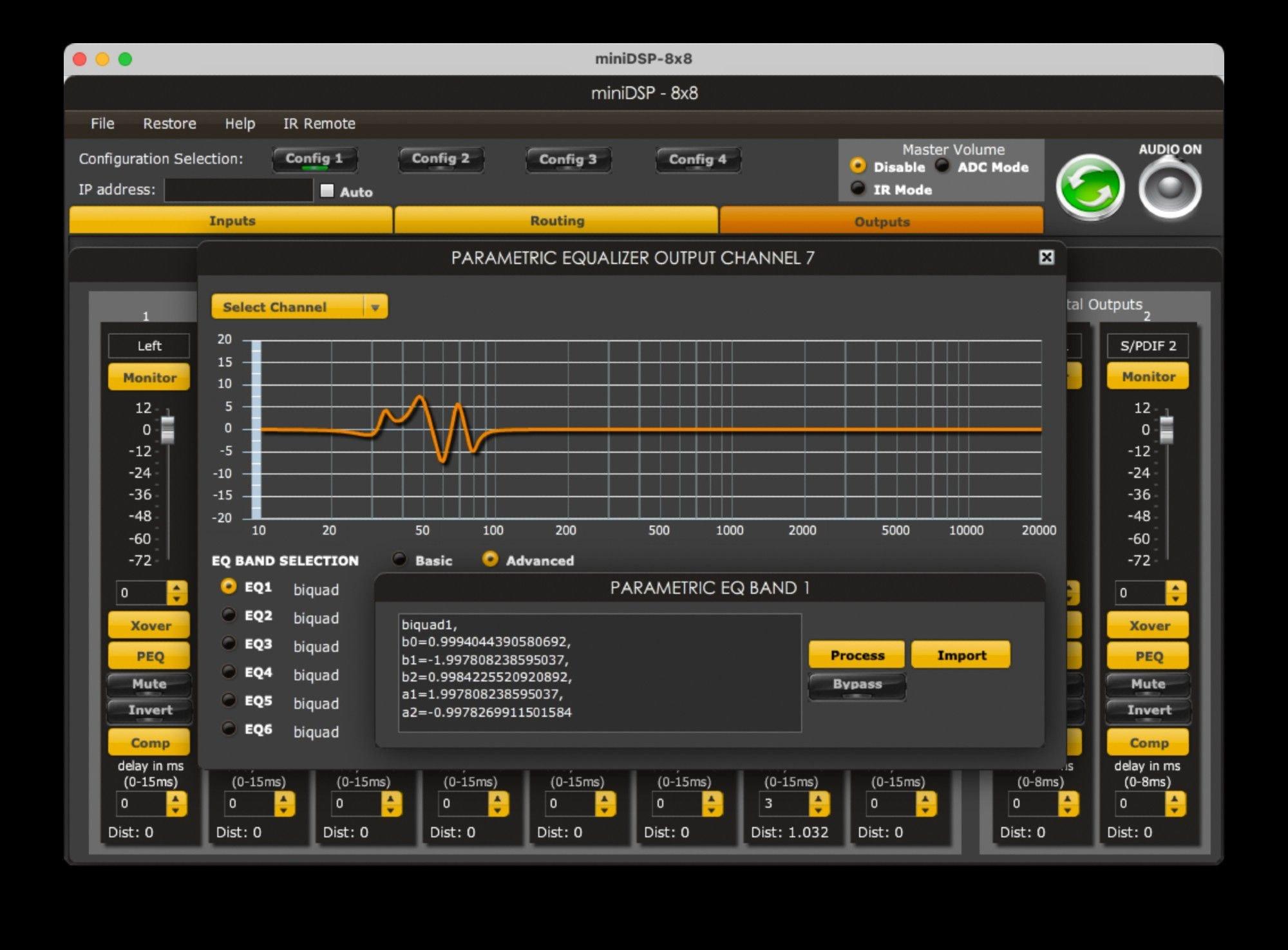Click the S/PDIF 2 channel name field

click(x=1148, y=346)
